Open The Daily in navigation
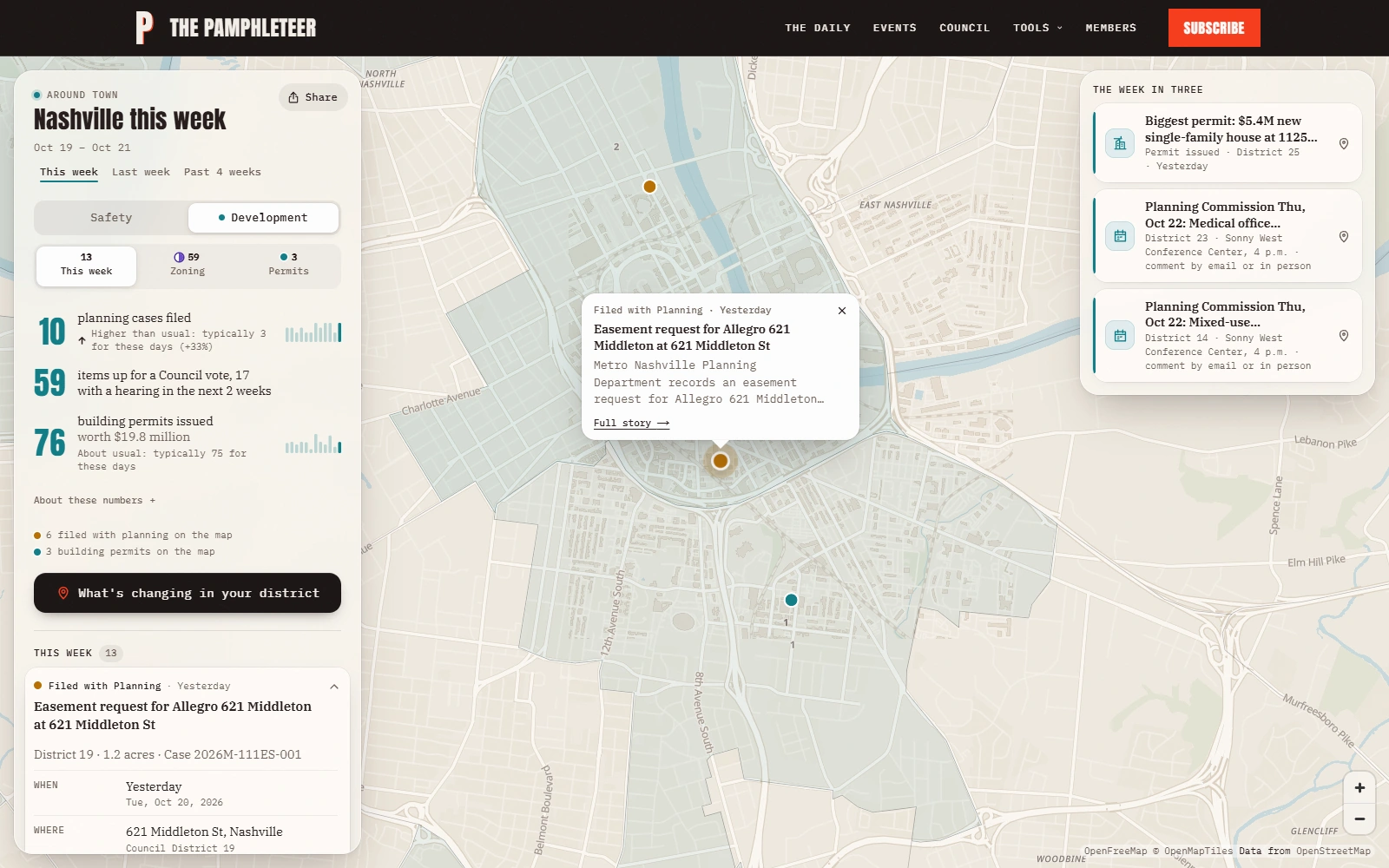This screenshot has width=1389, height=868. (818, 28)
